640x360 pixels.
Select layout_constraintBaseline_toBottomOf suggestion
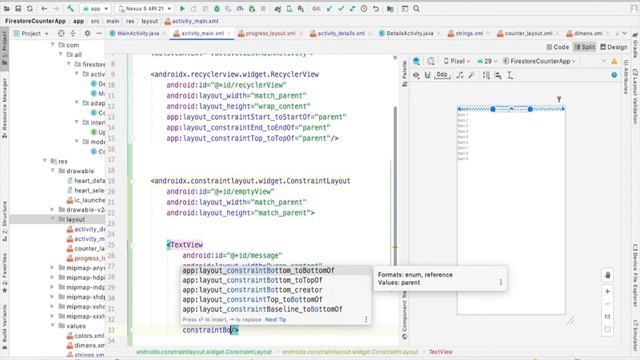tap(276, 309)
